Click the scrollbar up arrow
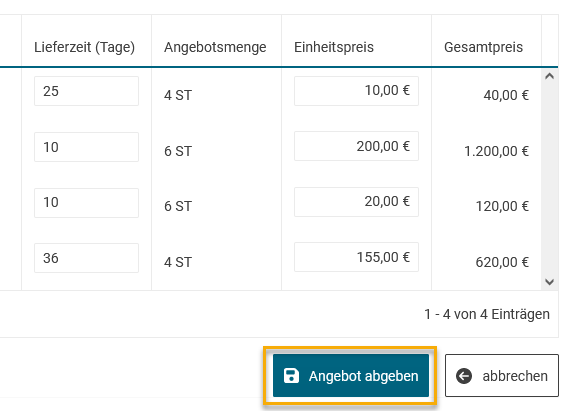Screen dimensions: 582x411 [x=550, y=76]
